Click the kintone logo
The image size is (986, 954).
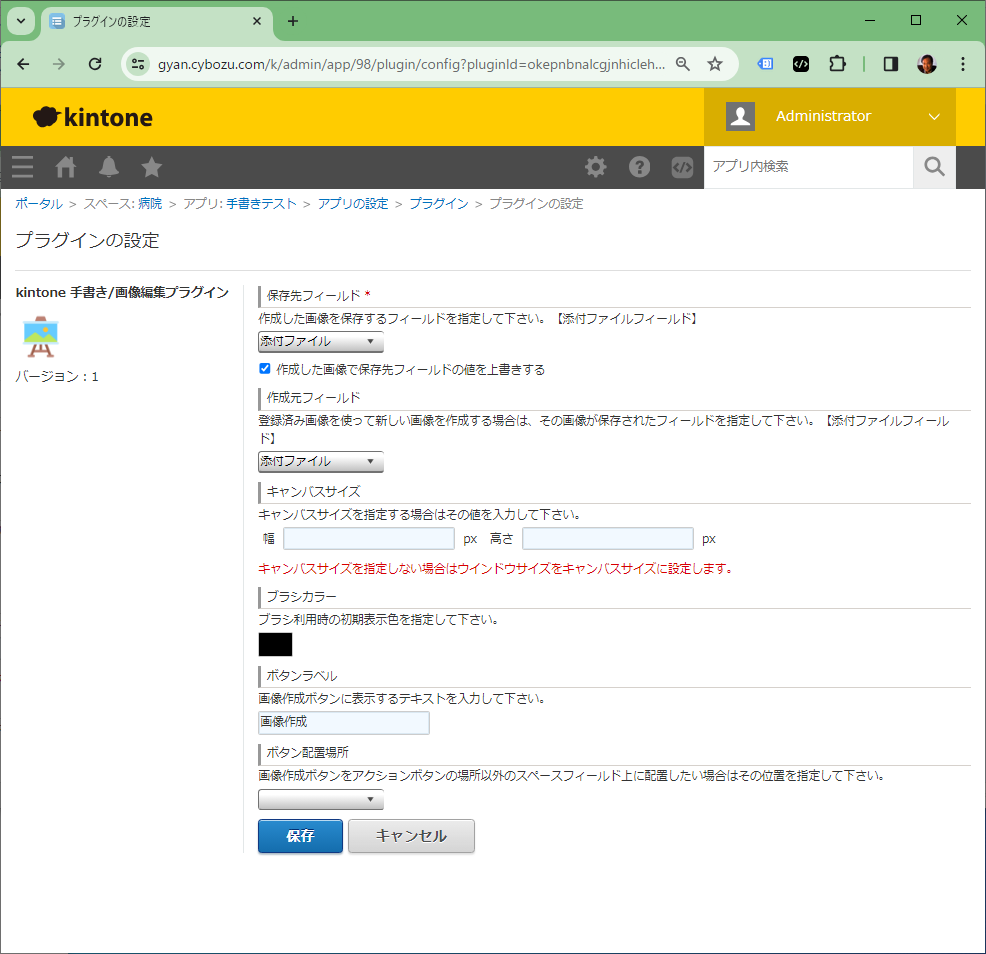92,117
